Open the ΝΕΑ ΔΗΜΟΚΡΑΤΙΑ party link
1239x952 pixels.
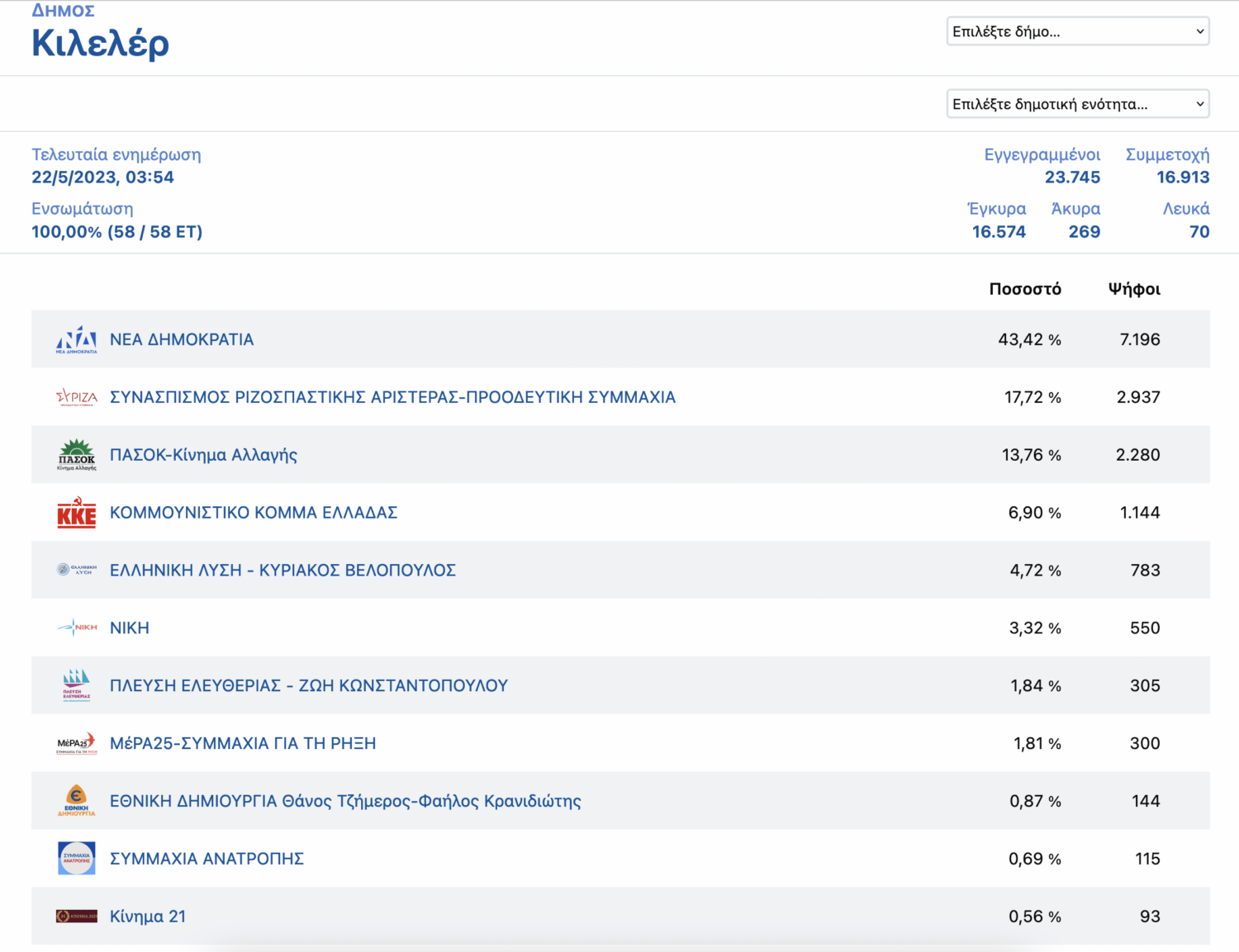coord(182,339)
